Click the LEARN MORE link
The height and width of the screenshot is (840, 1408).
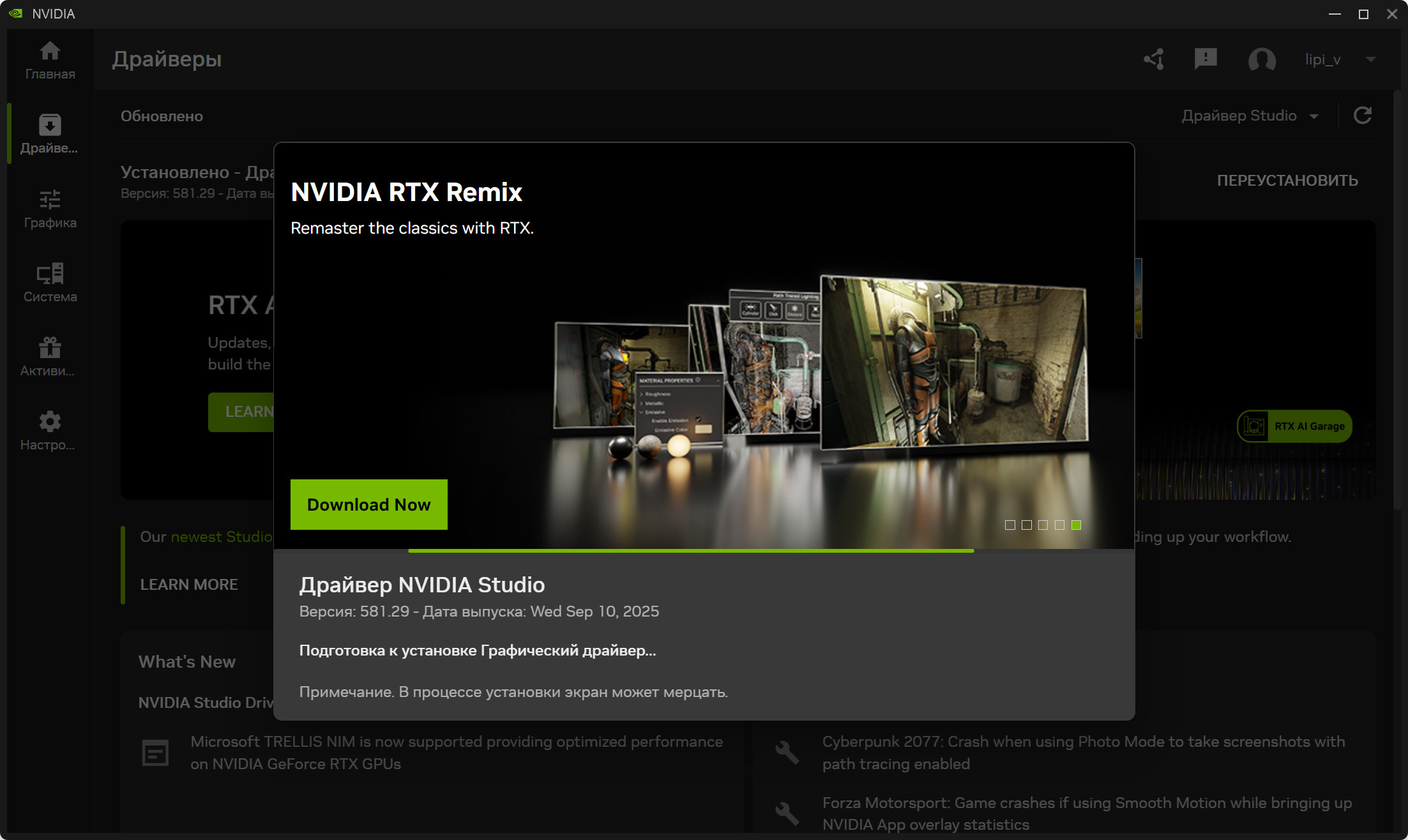click(189, 584)
